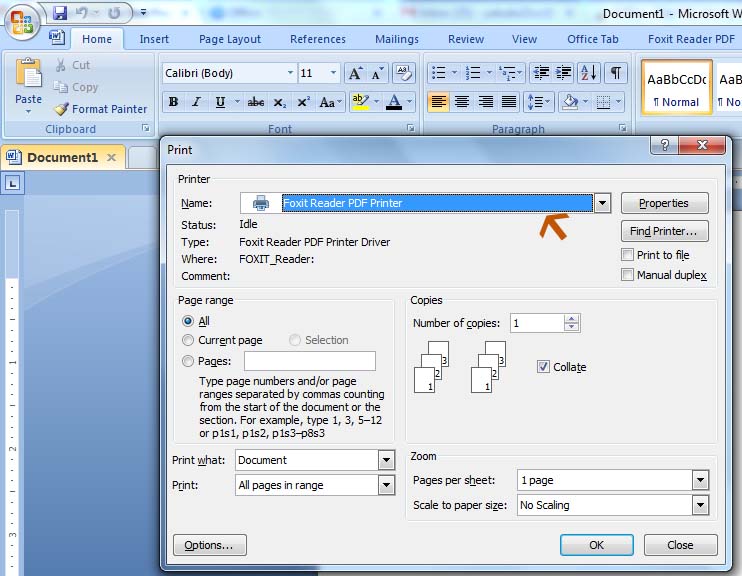The height and width of the screenshot is (576, 742).
Task: Switch to the Page Layout tab
Action: click(230, 39)
